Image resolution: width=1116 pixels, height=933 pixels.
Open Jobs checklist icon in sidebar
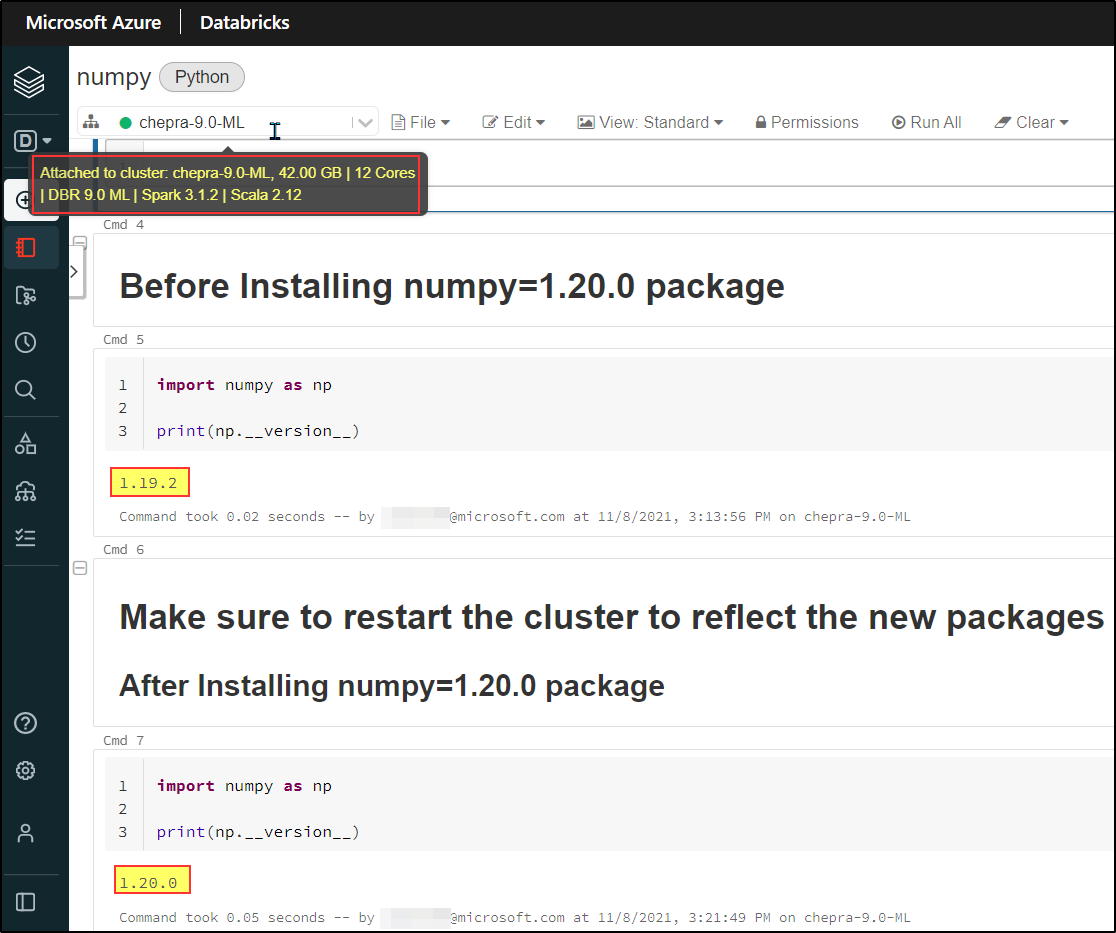click(x=26, y=537)
